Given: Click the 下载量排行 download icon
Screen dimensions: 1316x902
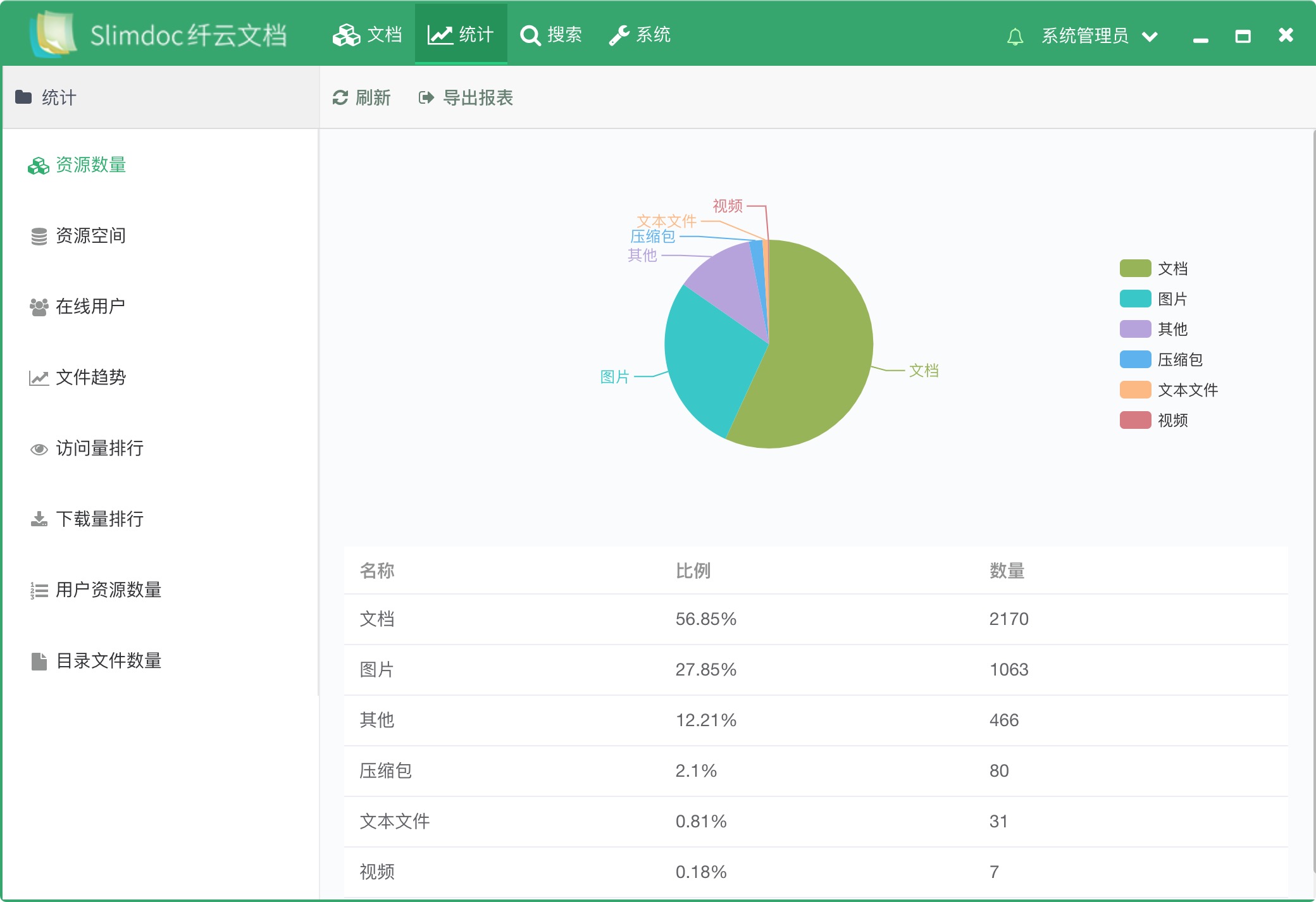Looking at the screenshot, I should pyautogui.click(x=39, y=519).
